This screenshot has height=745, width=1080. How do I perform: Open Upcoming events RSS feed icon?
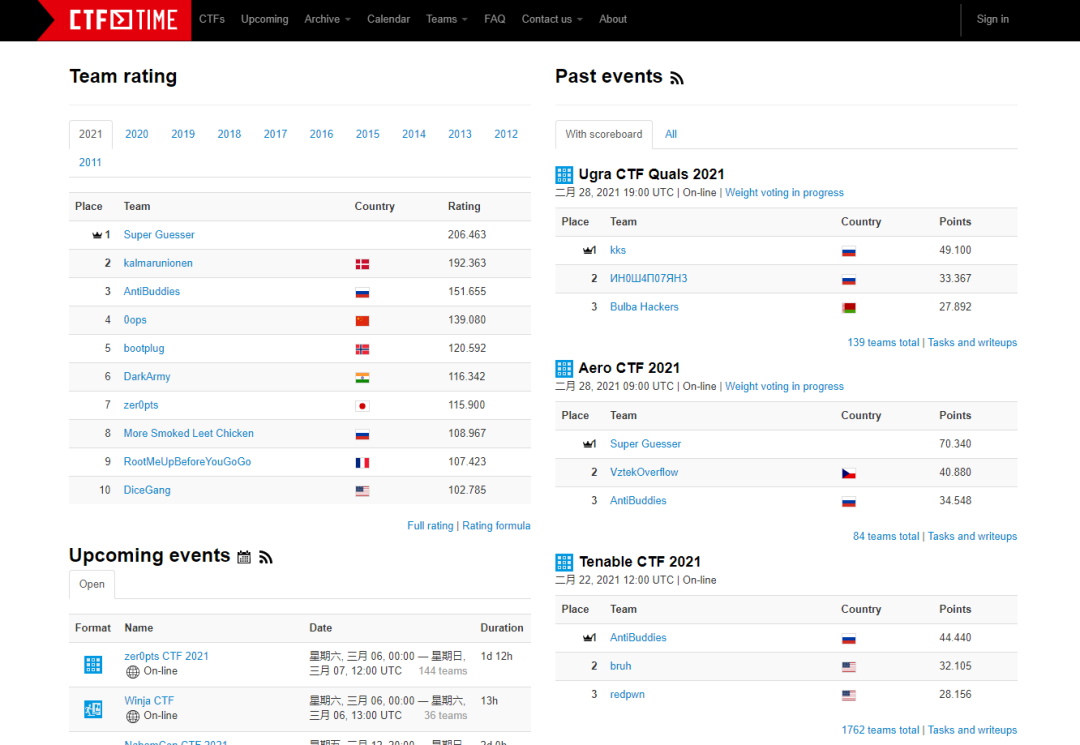[x=266, y=557]
